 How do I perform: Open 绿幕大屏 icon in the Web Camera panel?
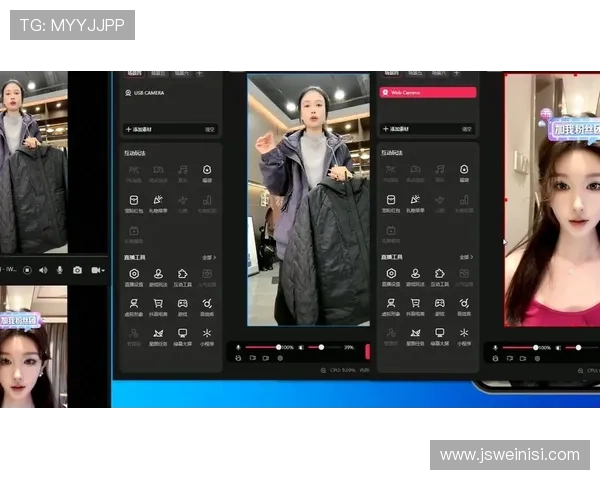point(439,333)
